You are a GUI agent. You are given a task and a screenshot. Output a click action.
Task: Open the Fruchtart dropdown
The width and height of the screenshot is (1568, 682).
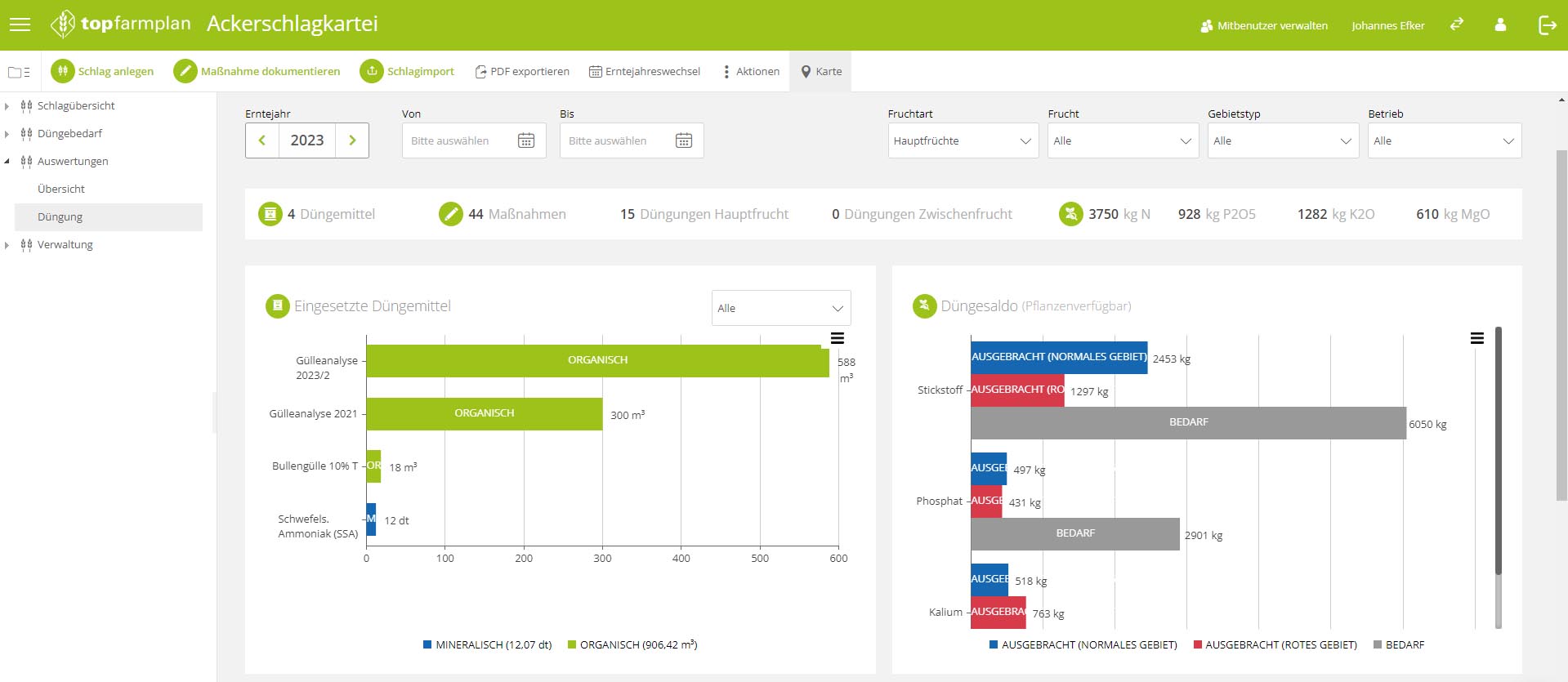963,140
